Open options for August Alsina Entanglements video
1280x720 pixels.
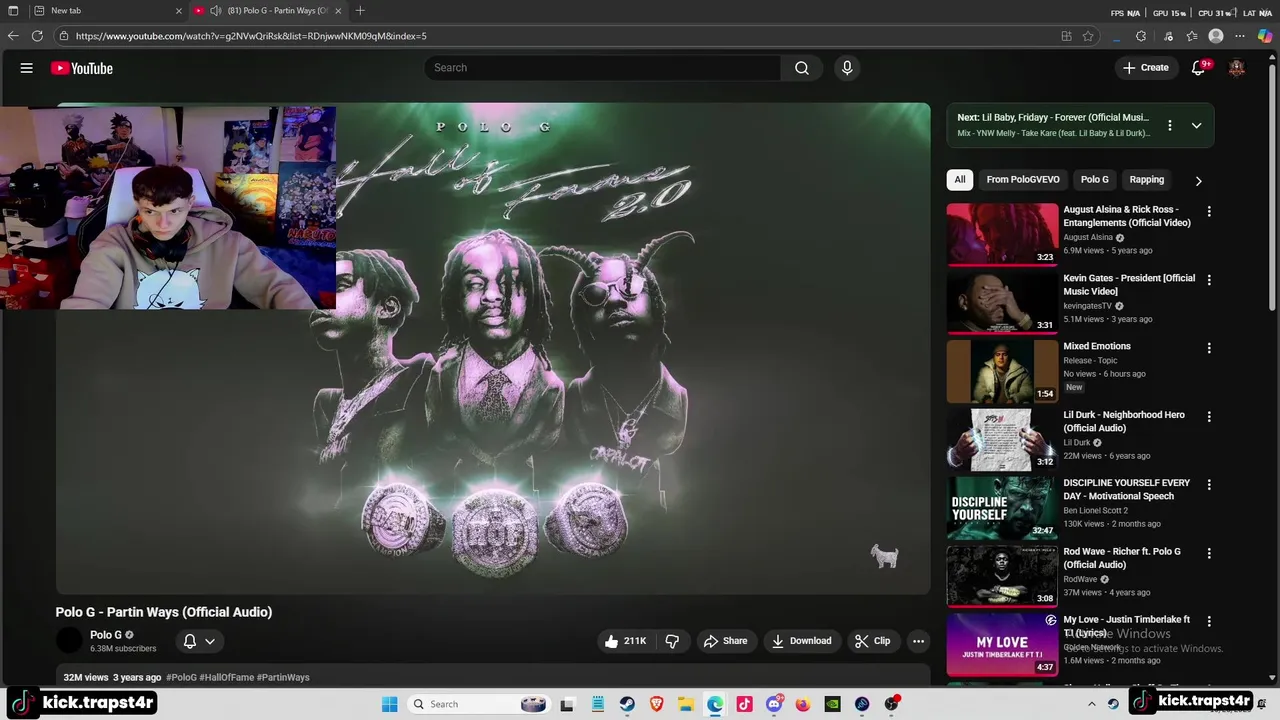click(1209, 211)
